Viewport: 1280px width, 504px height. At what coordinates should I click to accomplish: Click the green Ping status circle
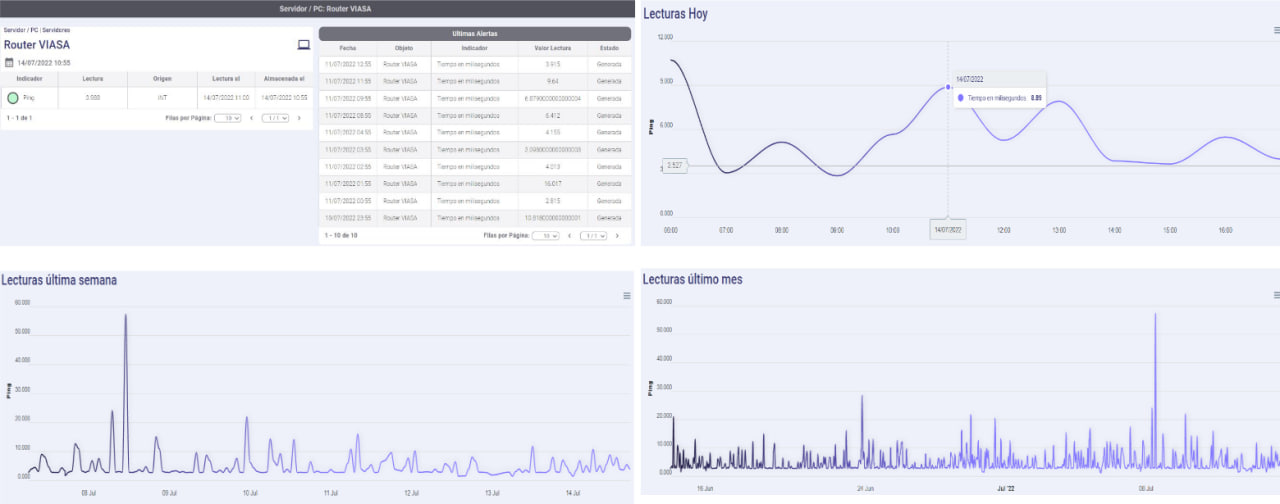tap(13, 98)
